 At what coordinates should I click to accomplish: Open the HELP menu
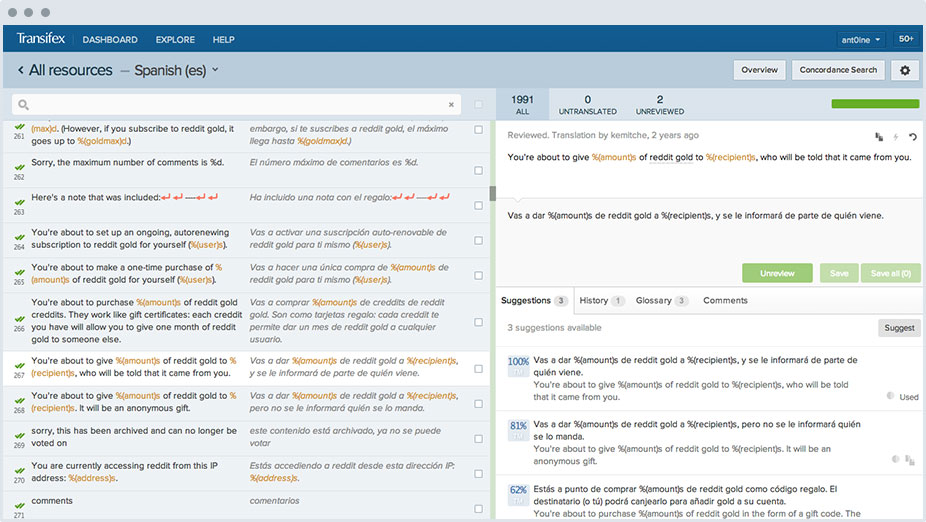pos(223,40)
